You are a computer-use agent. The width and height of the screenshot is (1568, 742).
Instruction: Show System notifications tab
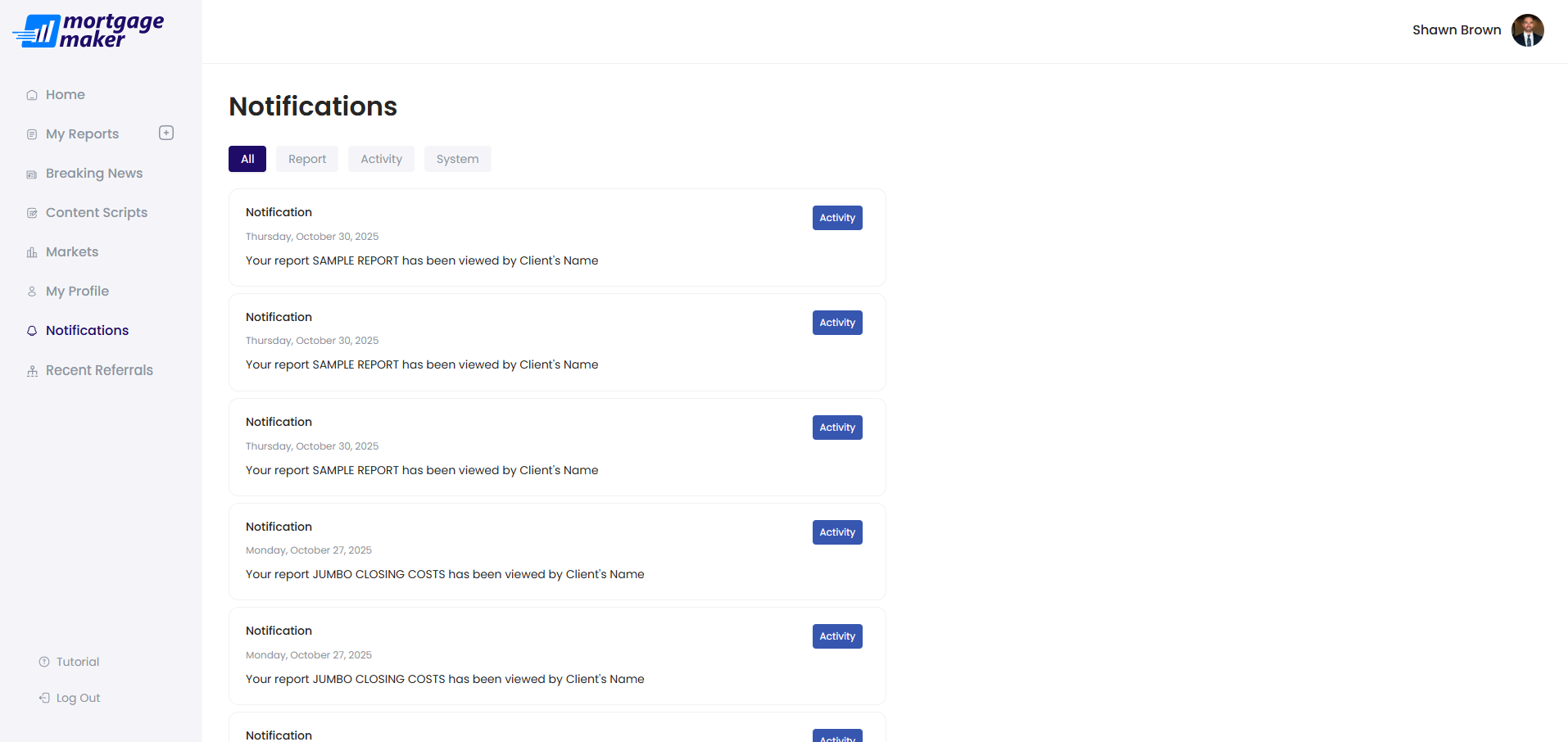pyautogui.click(x=457, y=159)
